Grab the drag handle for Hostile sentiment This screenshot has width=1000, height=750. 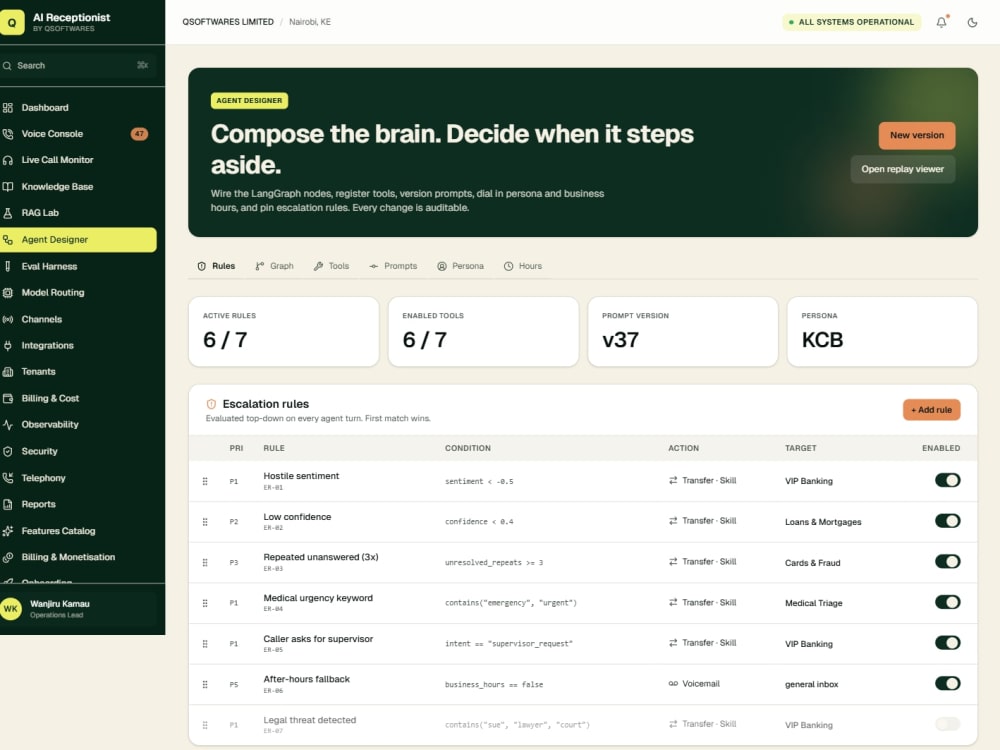pos(205,482)
